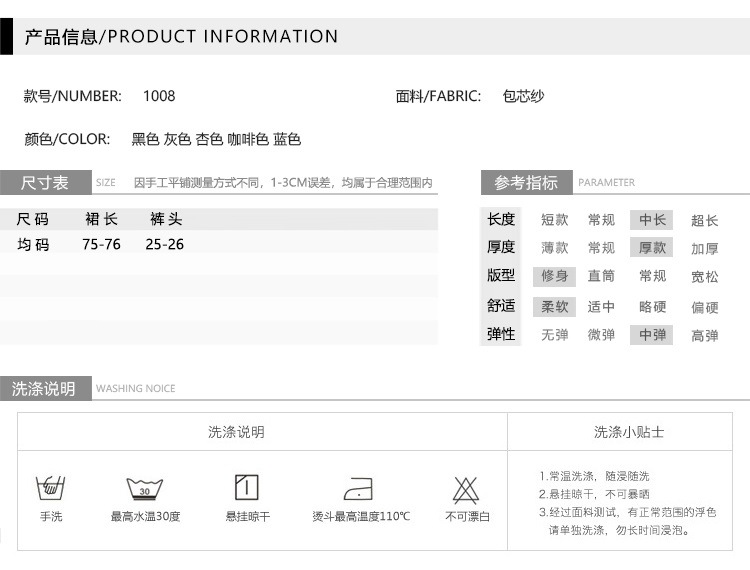The height and width of the screenshot is (570, 750).
Task: Click the 裤头 column header
Action: click(x=166, y=219)
